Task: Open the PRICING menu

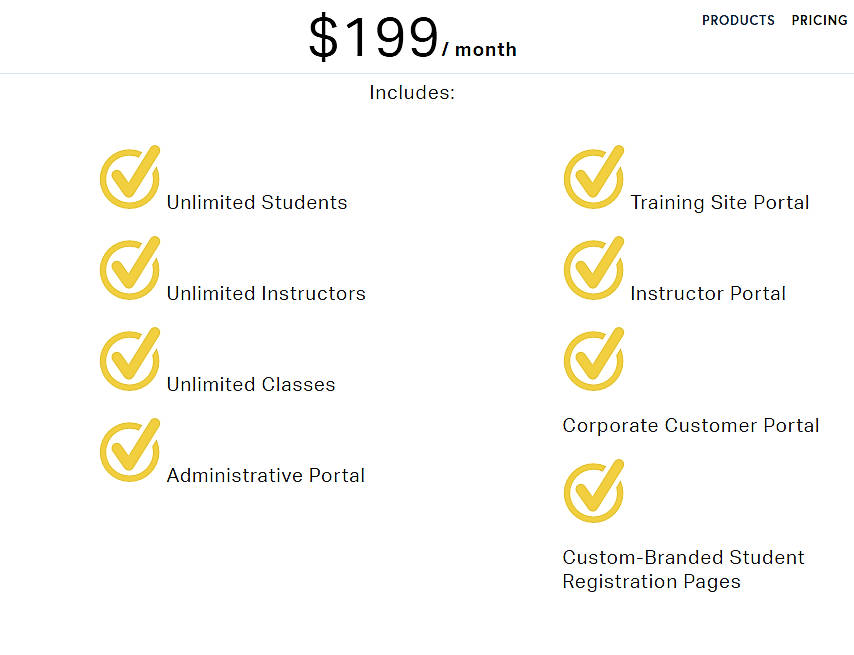Action: coord(819,20)
